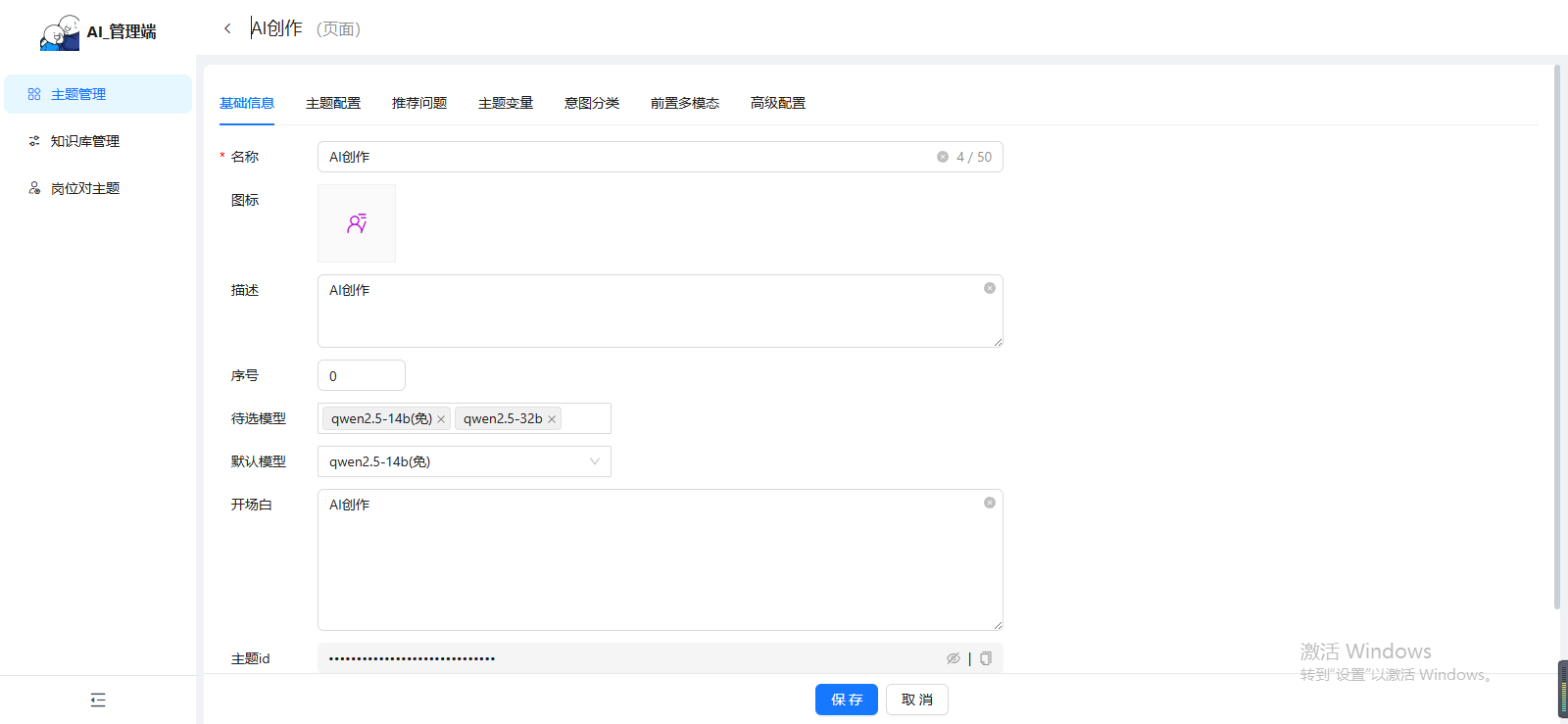
Task: Clear the 开场白 textarea with clear icon
Action: (x=990, y=503)
